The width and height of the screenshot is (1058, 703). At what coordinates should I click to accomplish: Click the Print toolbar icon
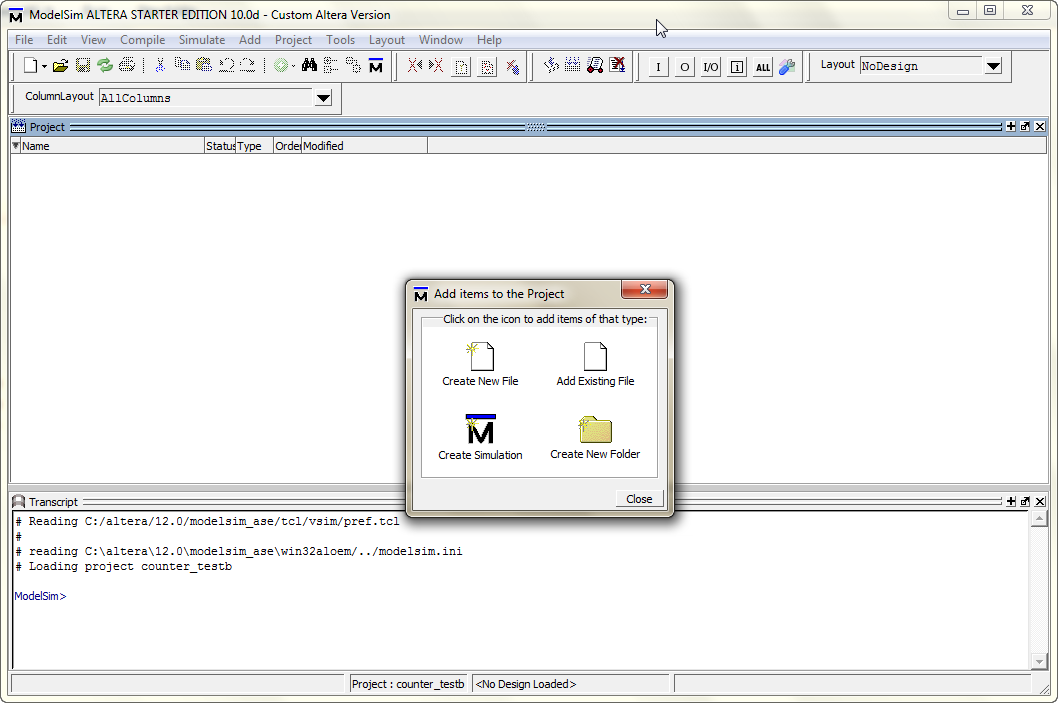click(127, 65)
